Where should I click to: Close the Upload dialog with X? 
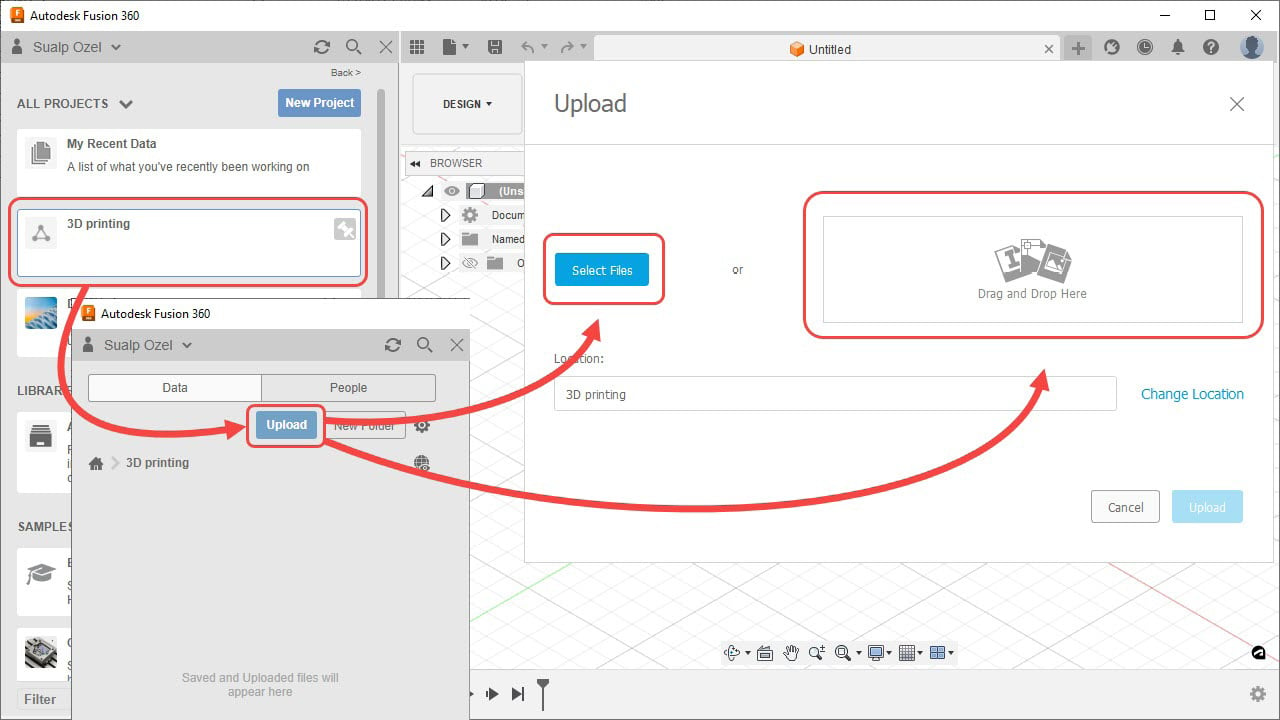point(1237,104)
